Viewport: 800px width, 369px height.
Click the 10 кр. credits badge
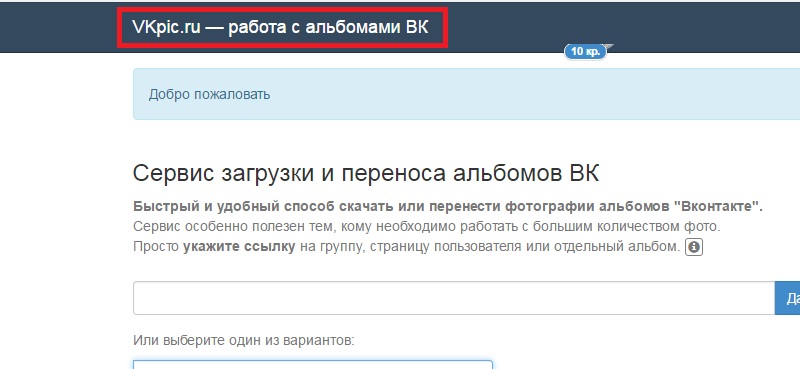pos(585,52)
